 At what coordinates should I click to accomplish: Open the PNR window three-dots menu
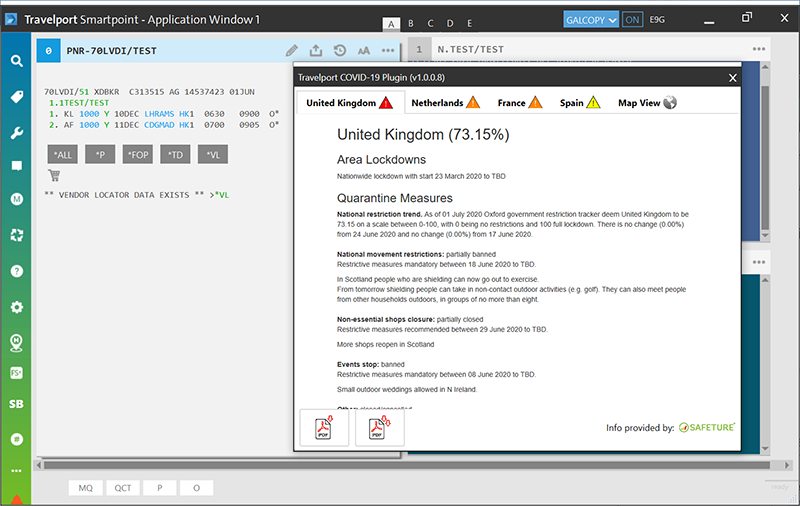coord(388,50)
